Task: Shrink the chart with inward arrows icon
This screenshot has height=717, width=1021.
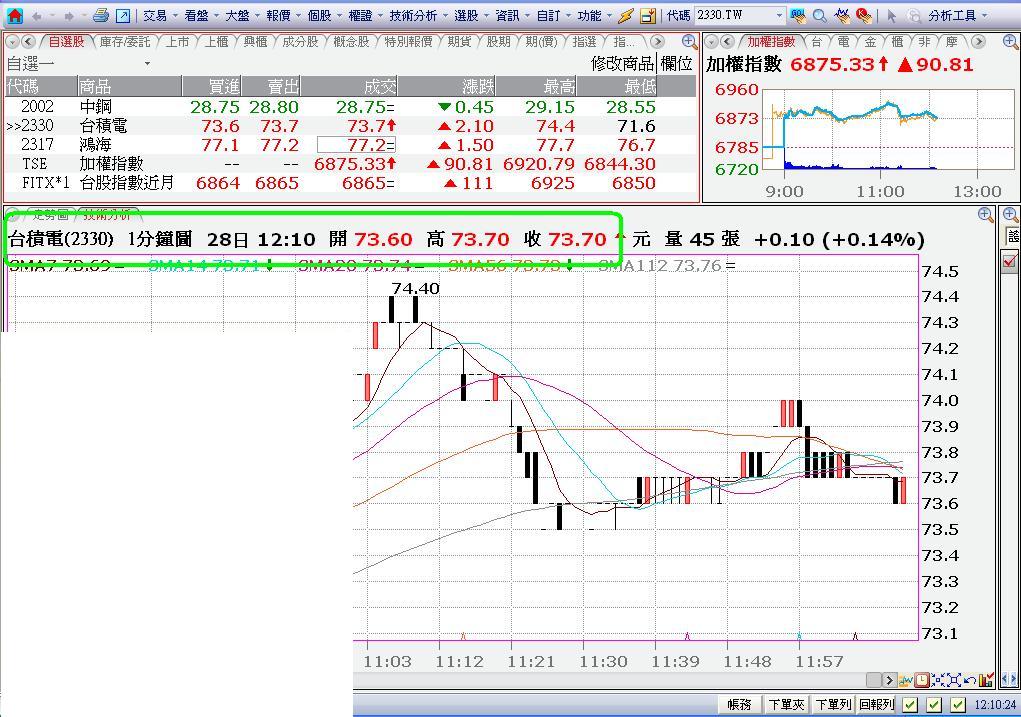Action: (x=938, y=681)
